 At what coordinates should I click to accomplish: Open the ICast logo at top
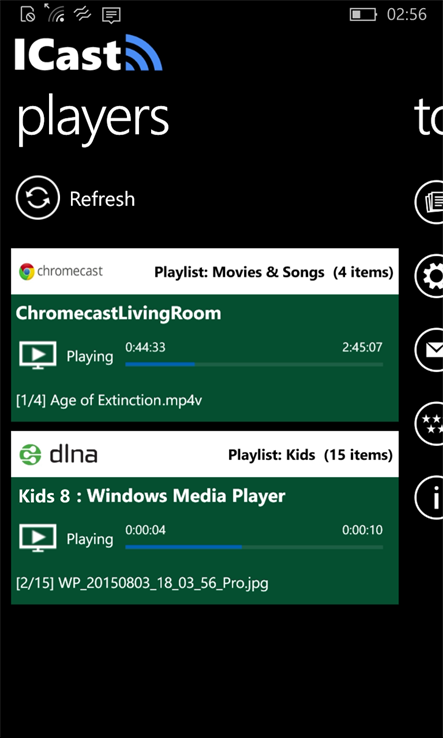pos(88,53)
